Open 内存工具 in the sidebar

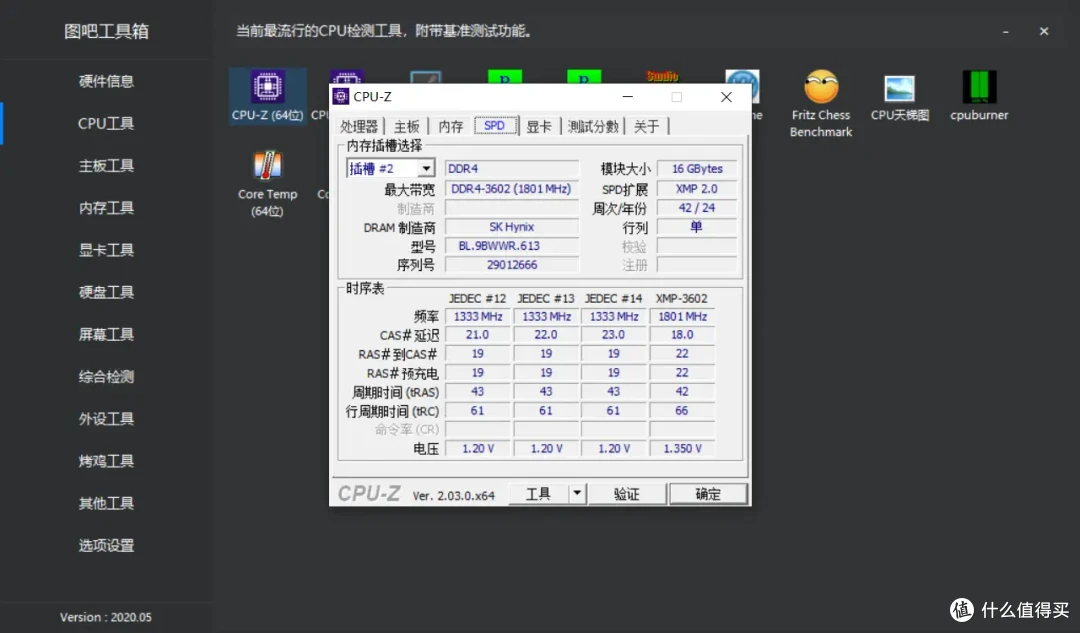(x=106, y=208)
